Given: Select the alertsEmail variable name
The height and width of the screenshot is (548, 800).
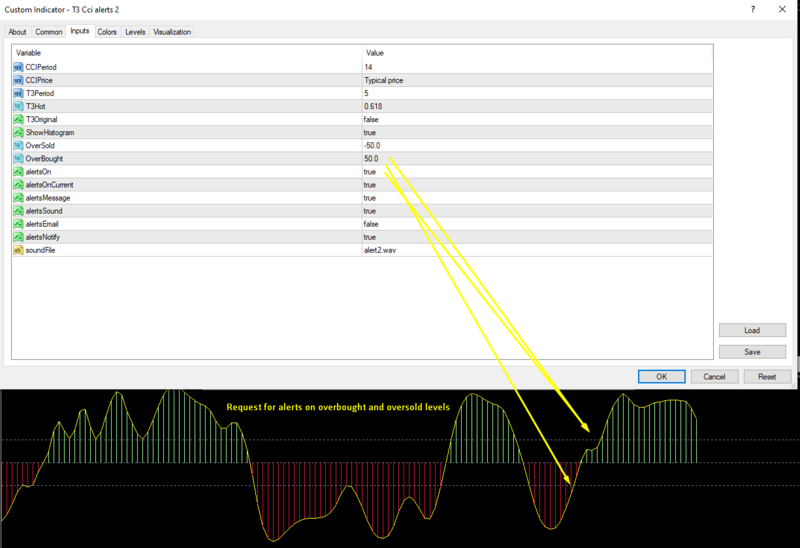Looking at the screenshot, I should (42, 224).
